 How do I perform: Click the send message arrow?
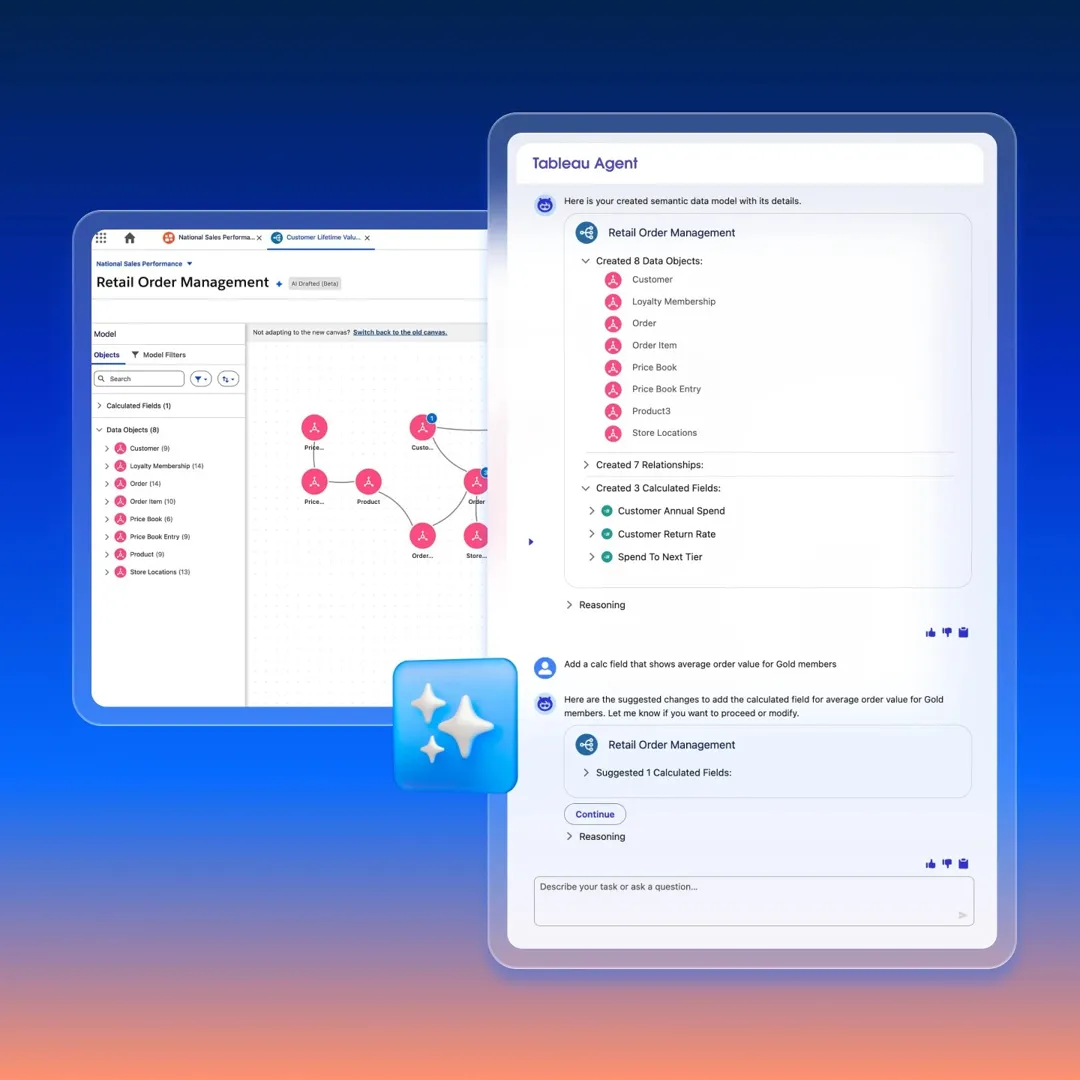(x=962, y=915)
